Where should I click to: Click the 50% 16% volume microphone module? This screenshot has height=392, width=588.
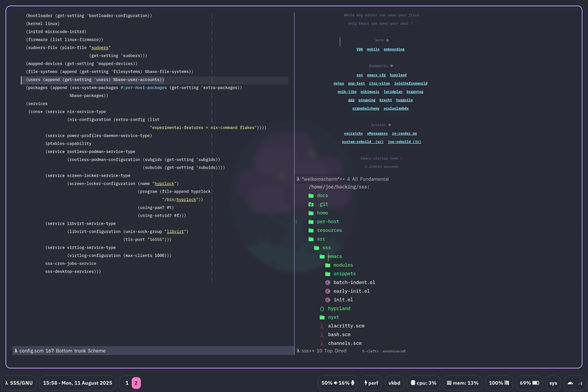338,383
